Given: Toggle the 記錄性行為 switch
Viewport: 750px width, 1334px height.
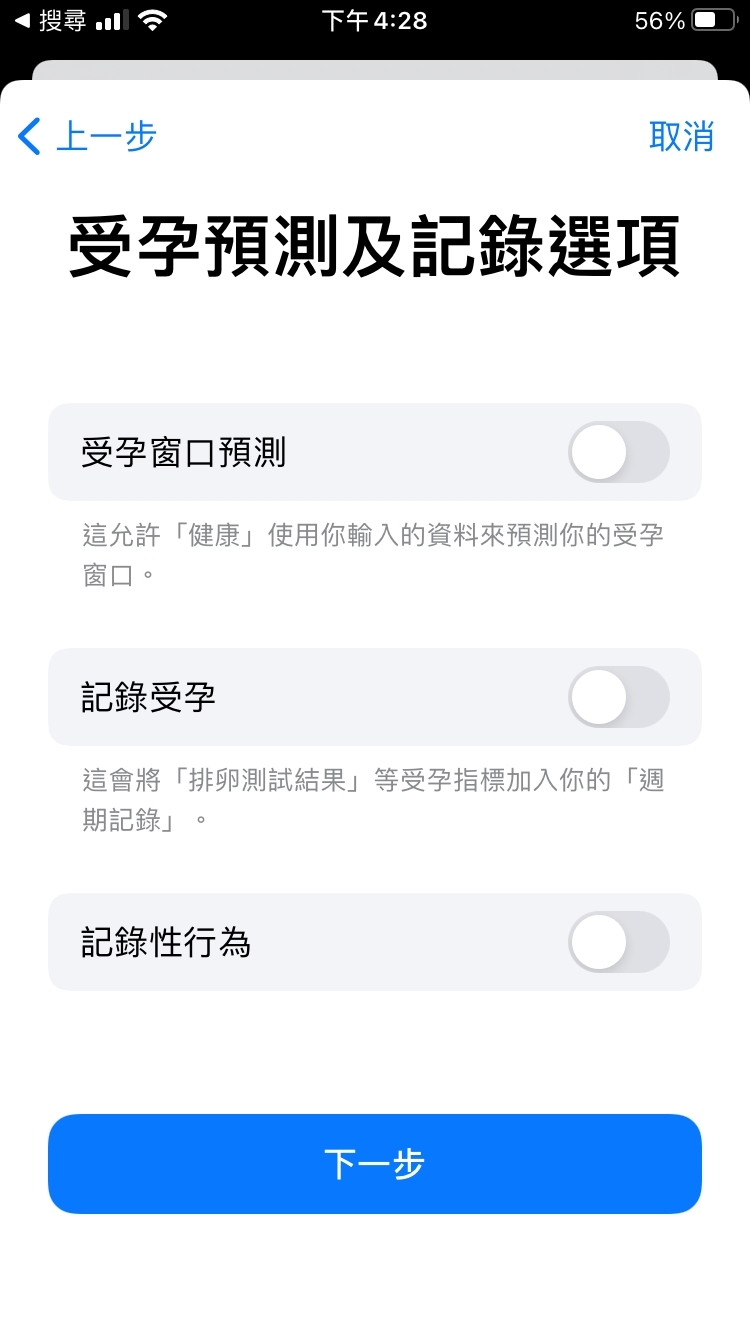Looking at the screenshot, I should click(618, 942).
